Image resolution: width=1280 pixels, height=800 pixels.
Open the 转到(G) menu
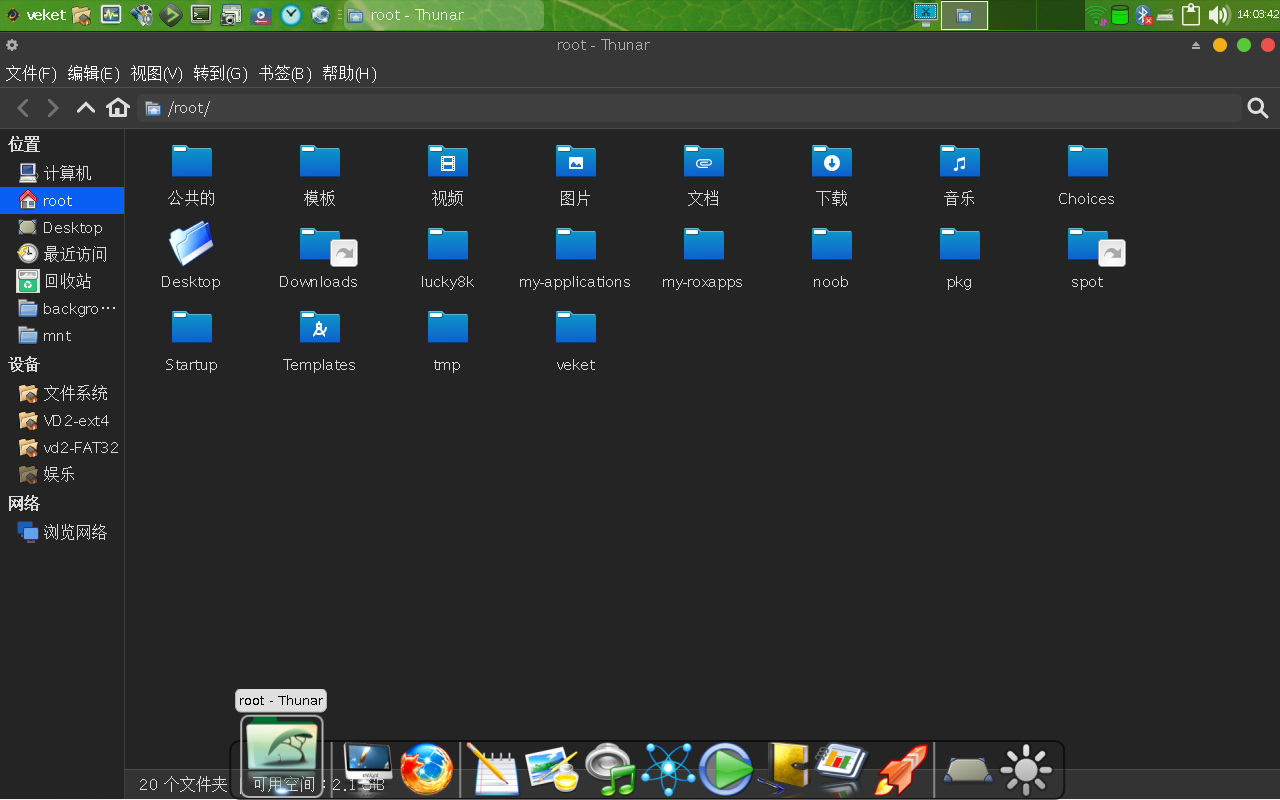pos(220,73)
